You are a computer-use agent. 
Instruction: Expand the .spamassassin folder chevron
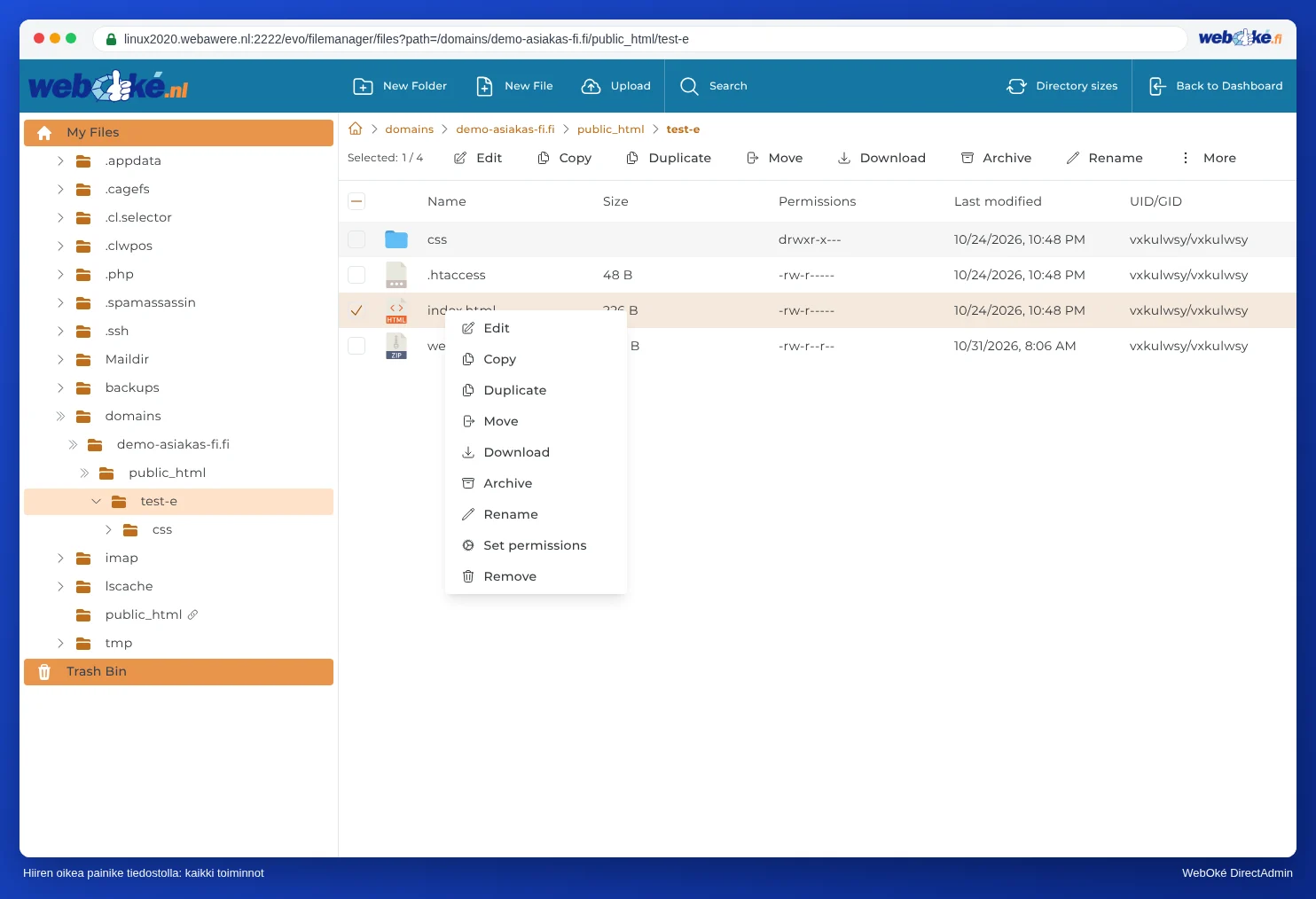60,302
